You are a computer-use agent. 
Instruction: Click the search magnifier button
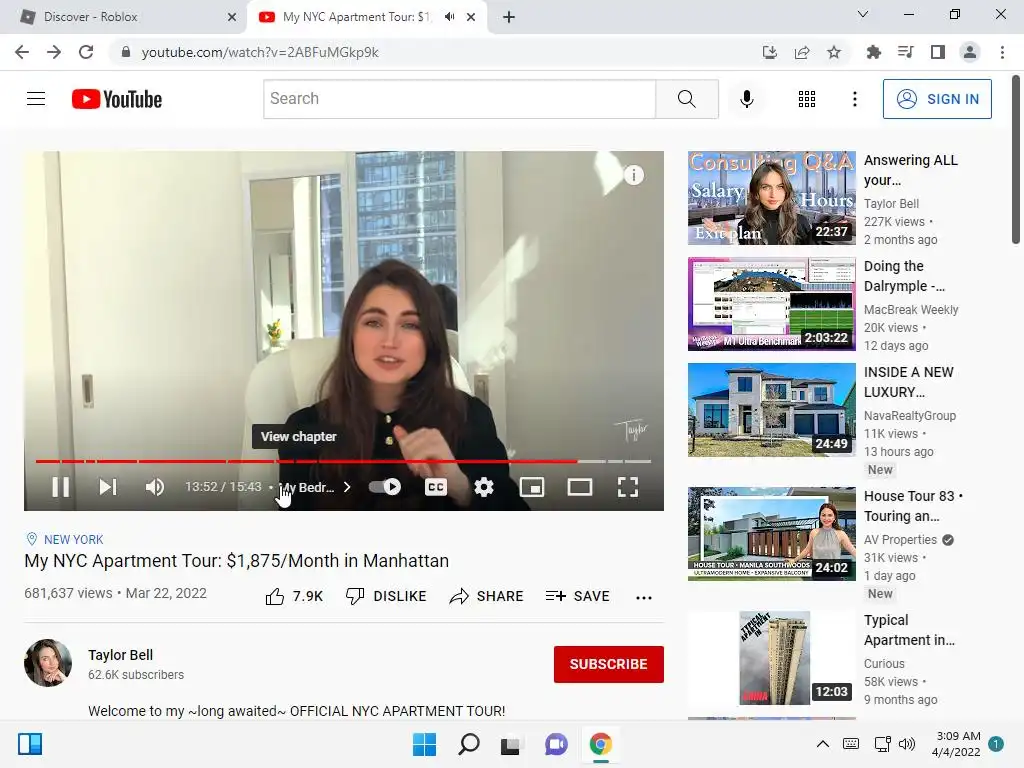point(686,99)
